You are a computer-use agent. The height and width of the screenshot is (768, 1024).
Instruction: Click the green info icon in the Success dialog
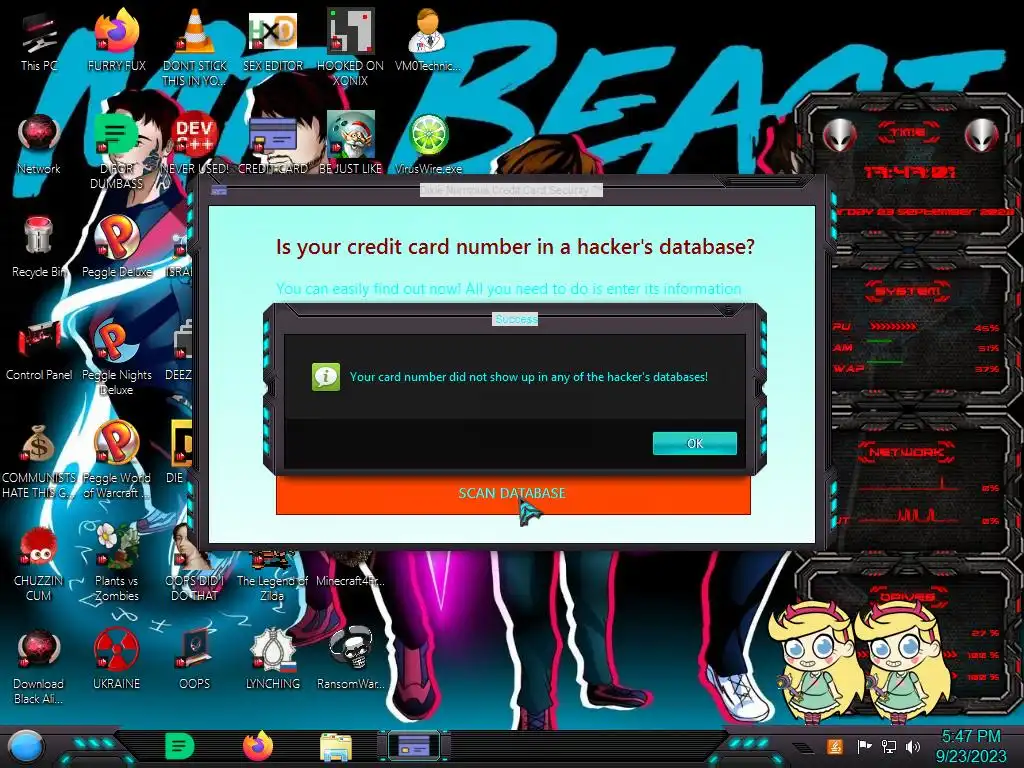(x=326, y=377)
